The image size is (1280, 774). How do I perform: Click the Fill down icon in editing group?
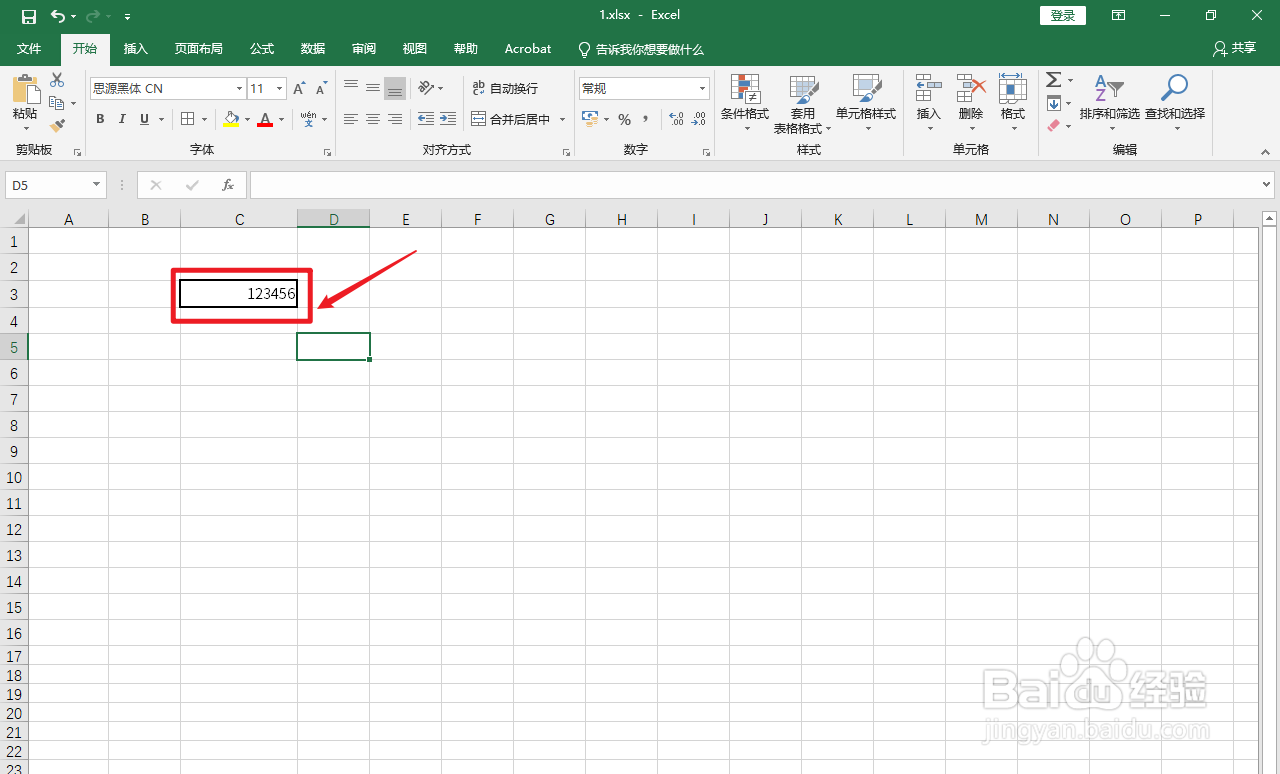1053,103
